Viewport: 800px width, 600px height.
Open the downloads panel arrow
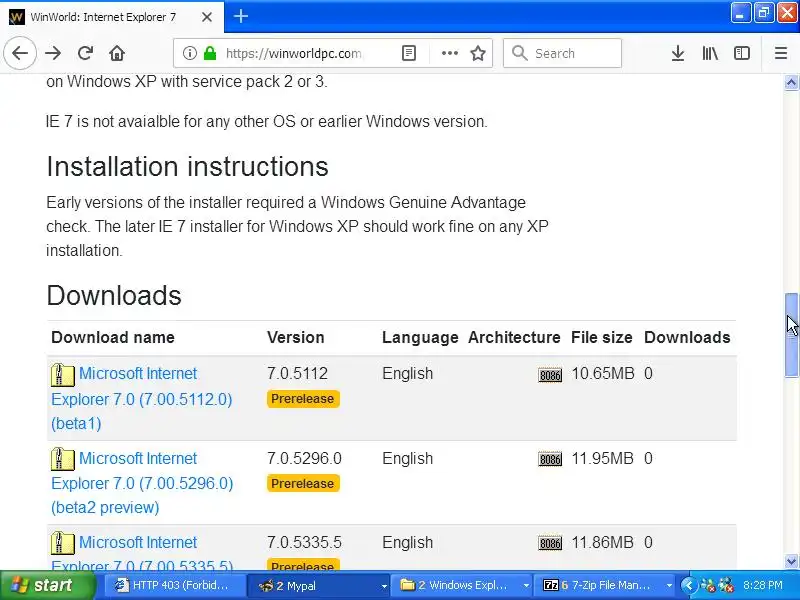click(678, 53)
